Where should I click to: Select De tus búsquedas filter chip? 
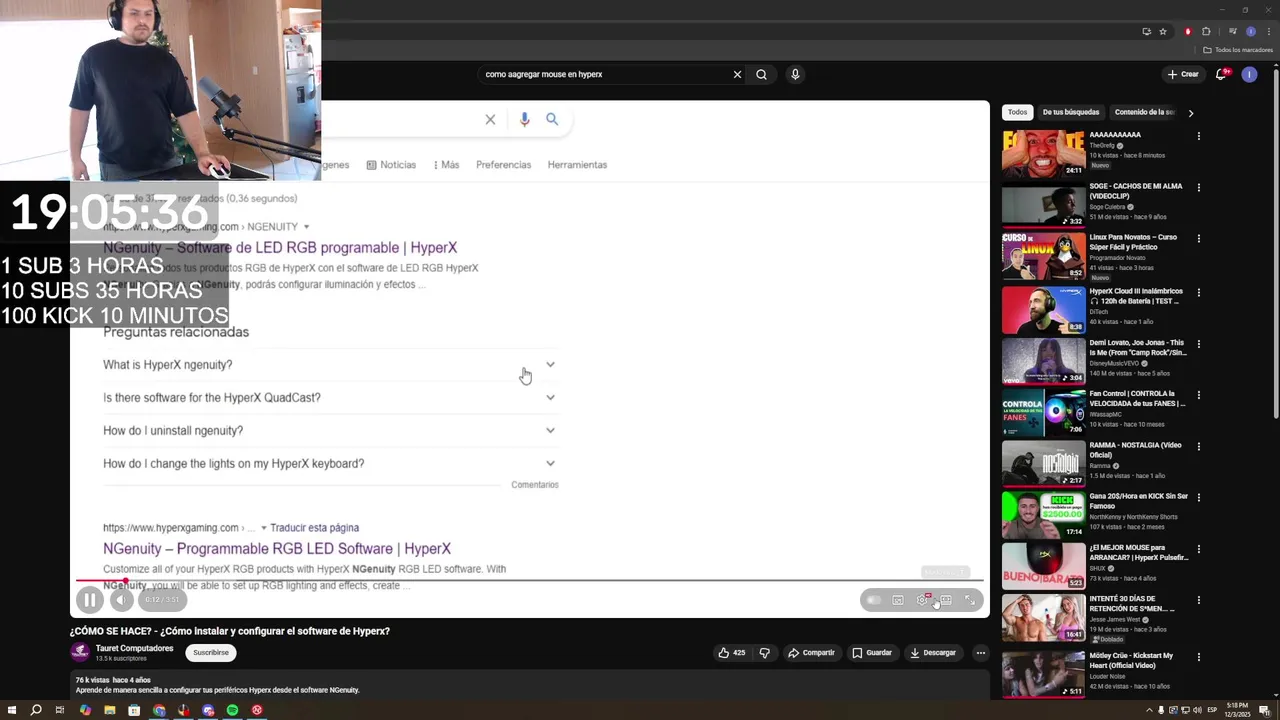1071,112
